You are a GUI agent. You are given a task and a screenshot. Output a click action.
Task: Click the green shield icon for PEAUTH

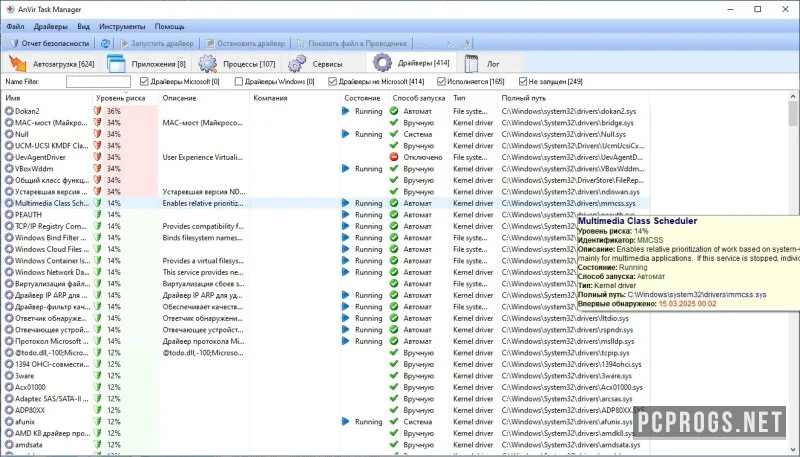point(98,215)
